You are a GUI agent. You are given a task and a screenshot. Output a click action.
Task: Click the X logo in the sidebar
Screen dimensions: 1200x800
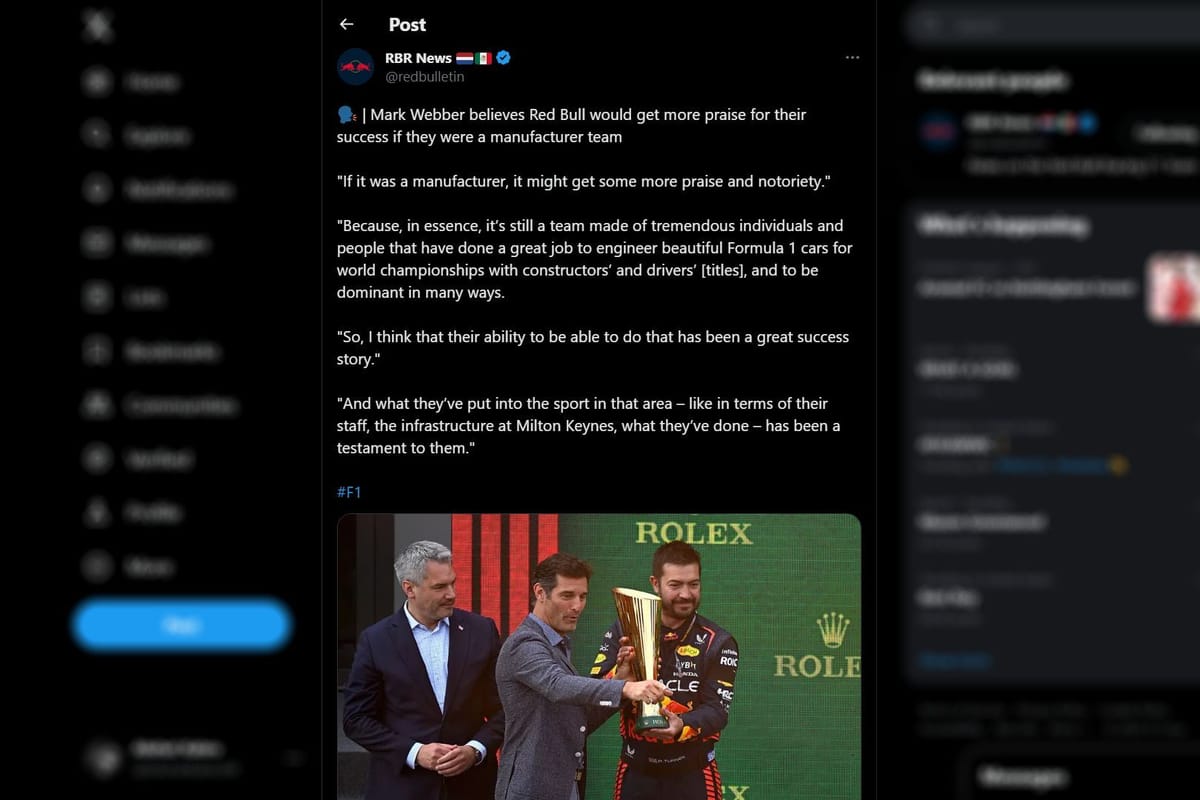pos(98,28)
